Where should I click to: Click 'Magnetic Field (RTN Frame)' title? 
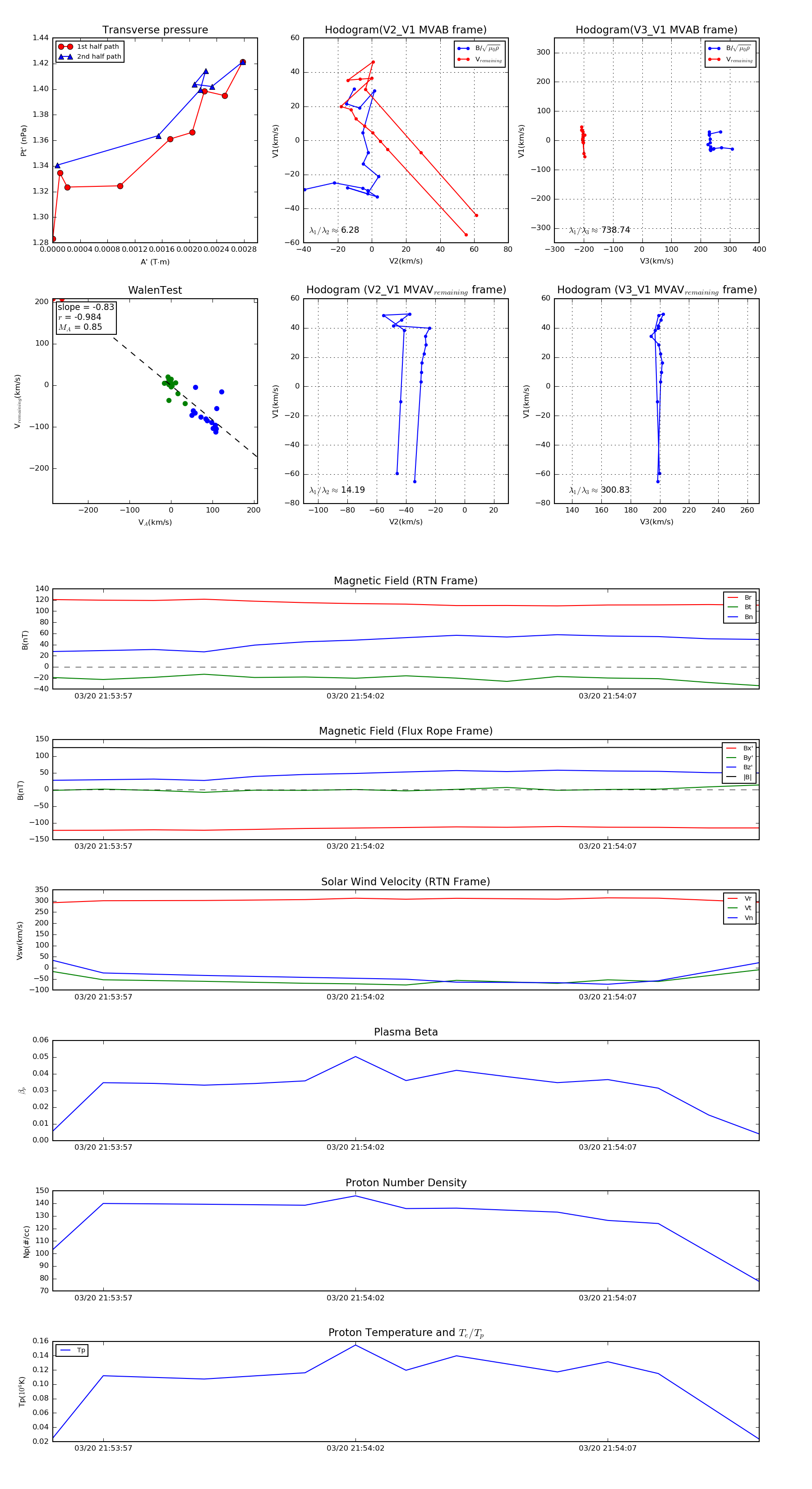[406, 581]
